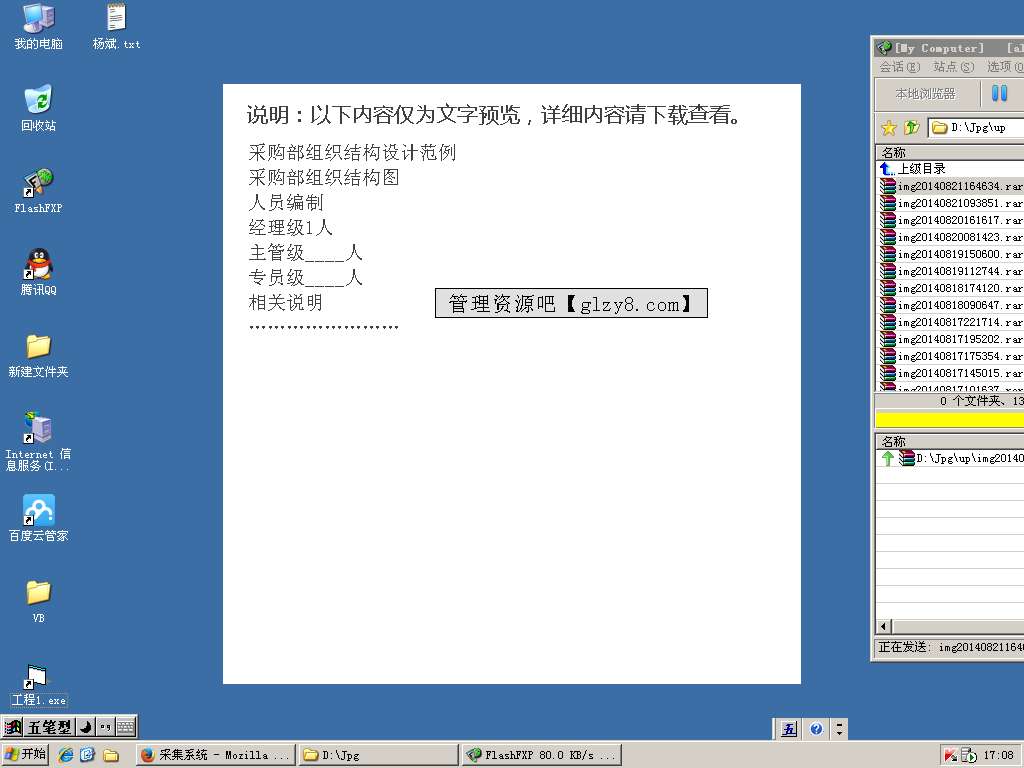Click Internet Explorer quick launch icon

point(66,755)
